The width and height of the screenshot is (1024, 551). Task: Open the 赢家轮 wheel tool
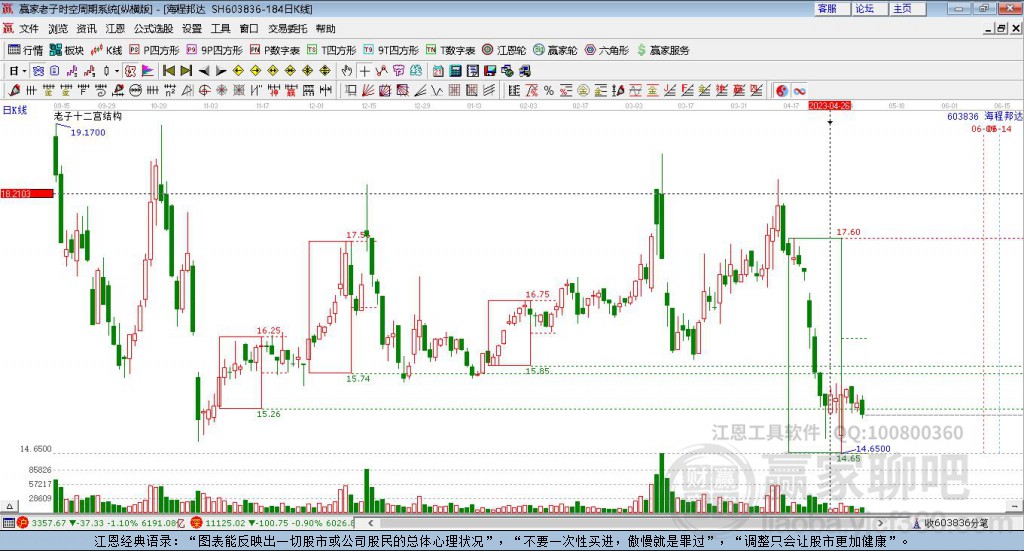[555, 50]
